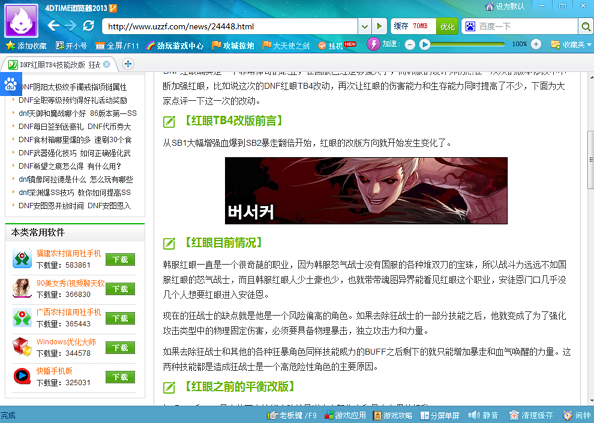Click the play button on speed control

pyautogui.click(x=425, y=45)
